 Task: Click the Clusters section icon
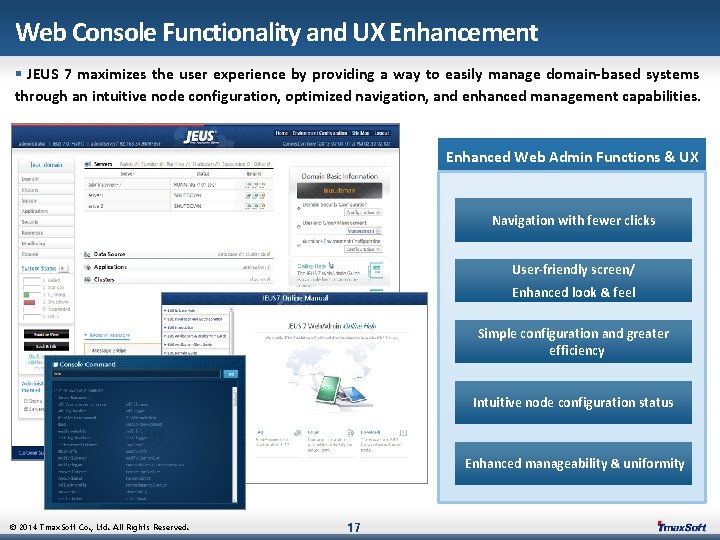pos(87,279)
